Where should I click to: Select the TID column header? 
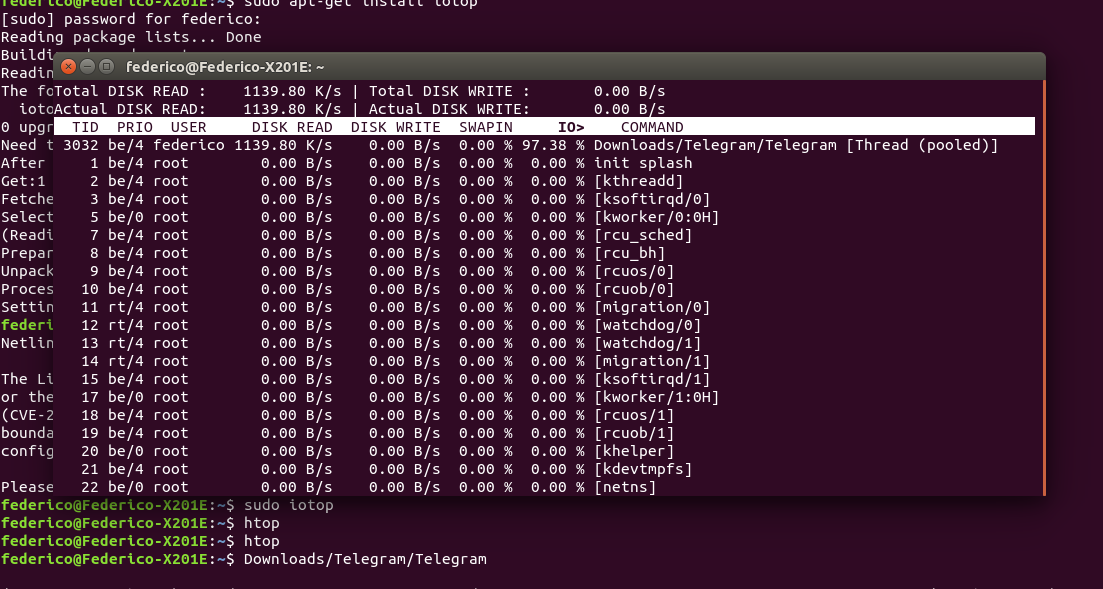pyautogui.click(x=85, y=127)
